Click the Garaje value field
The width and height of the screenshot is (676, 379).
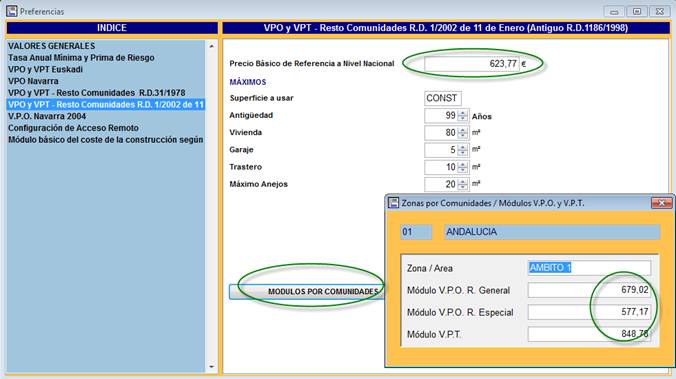tap(441, 150)
